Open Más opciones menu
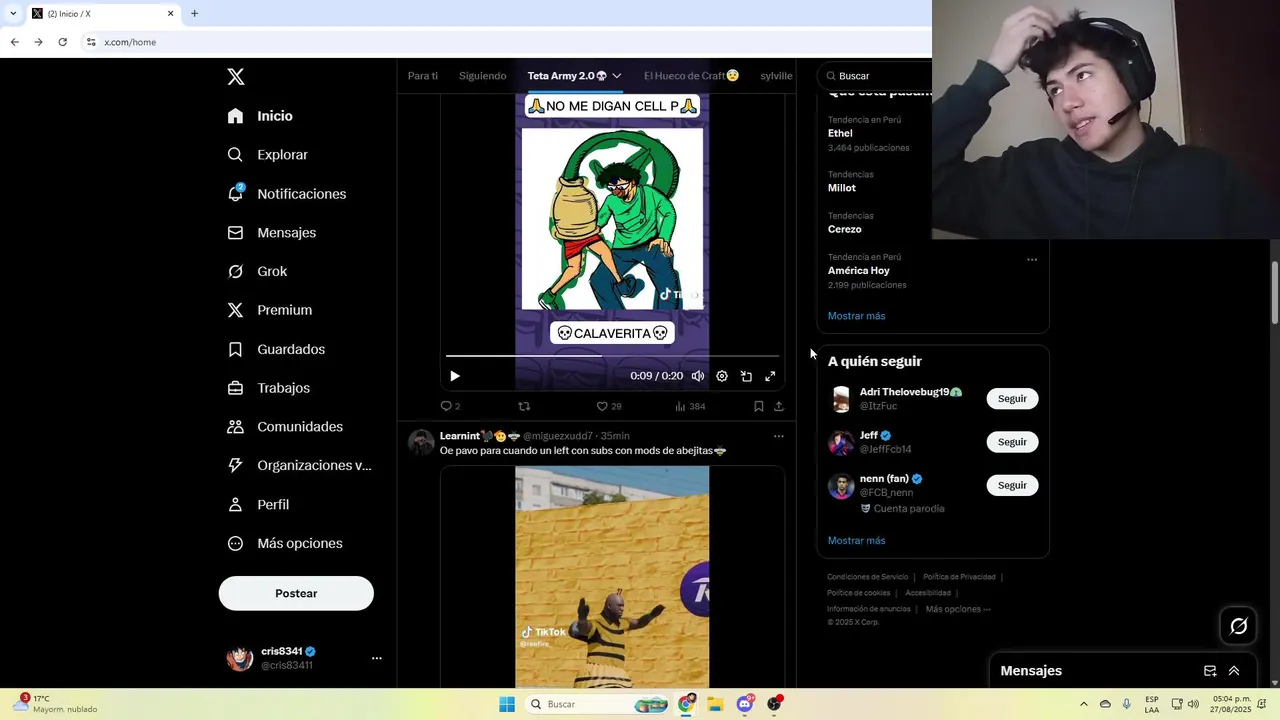The image size is (1280, 720). 285,543
